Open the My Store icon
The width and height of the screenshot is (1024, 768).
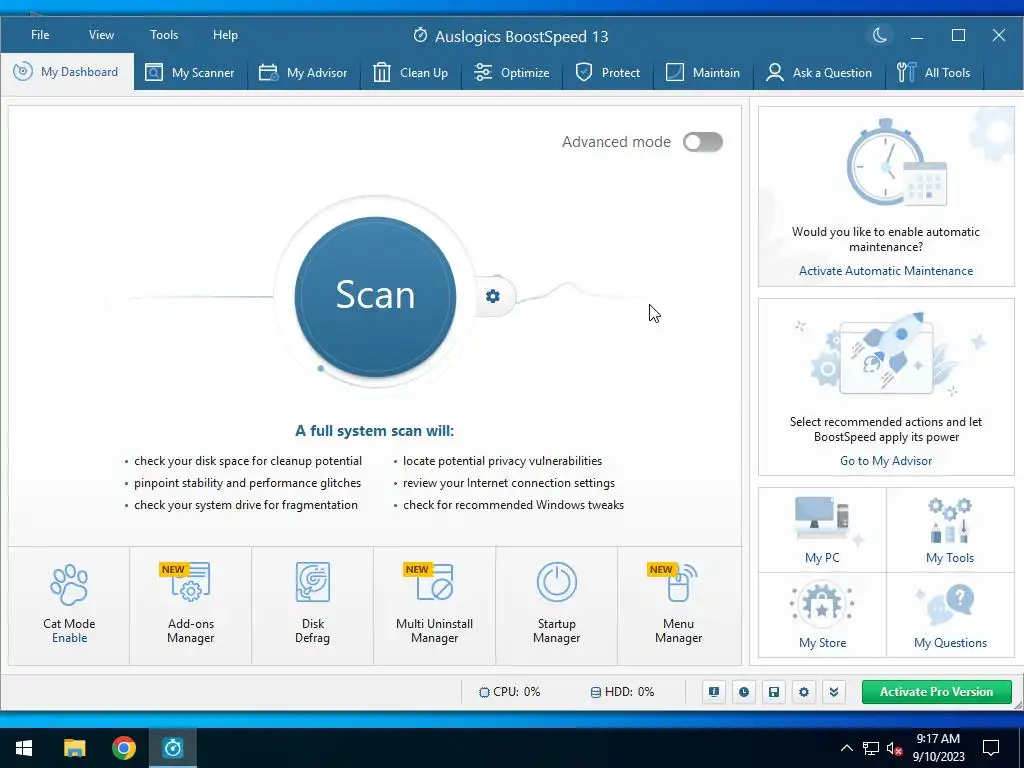click(x=822, y=606)
